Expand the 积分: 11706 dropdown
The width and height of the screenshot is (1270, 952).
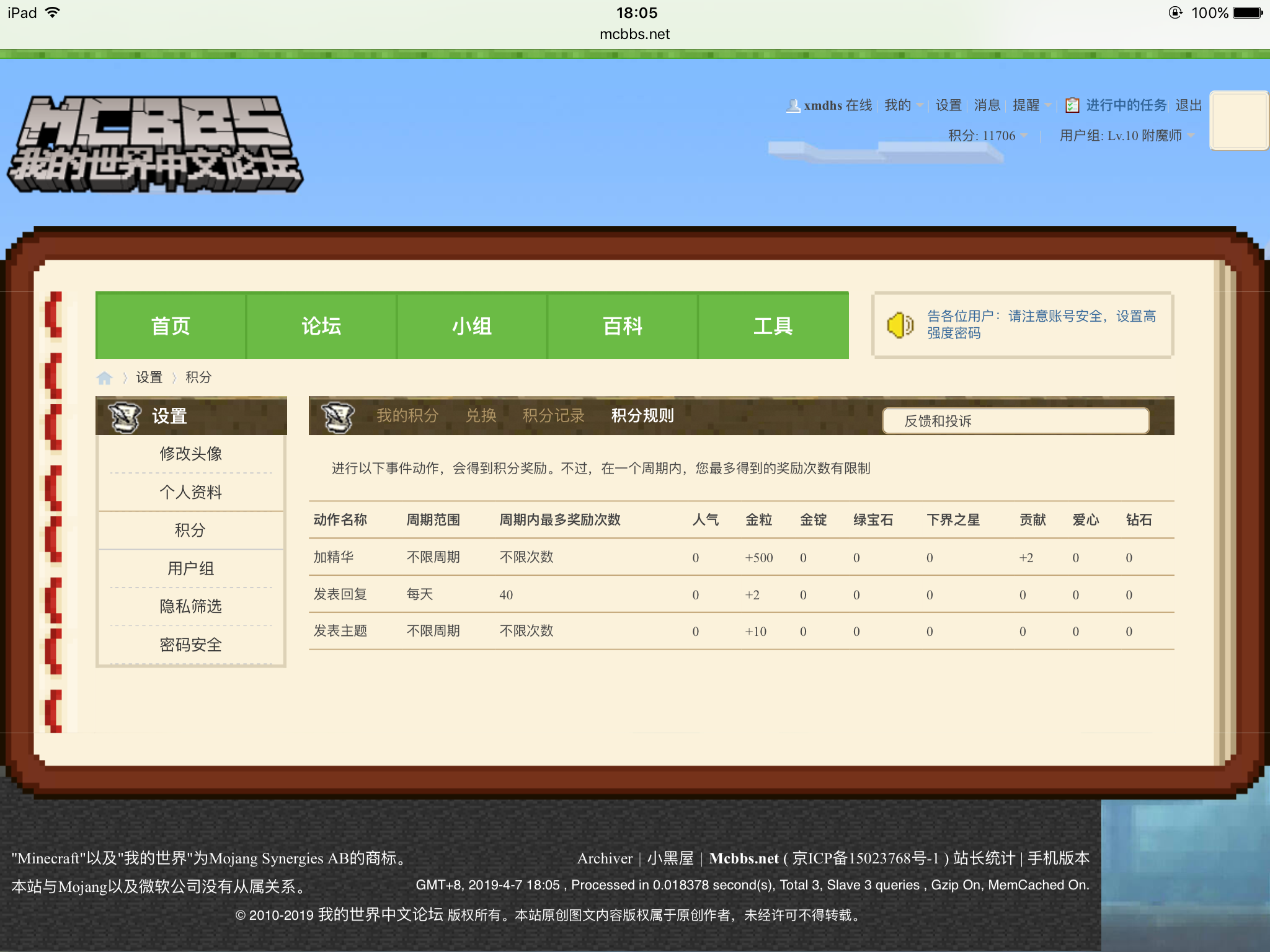tap(987, 136)
